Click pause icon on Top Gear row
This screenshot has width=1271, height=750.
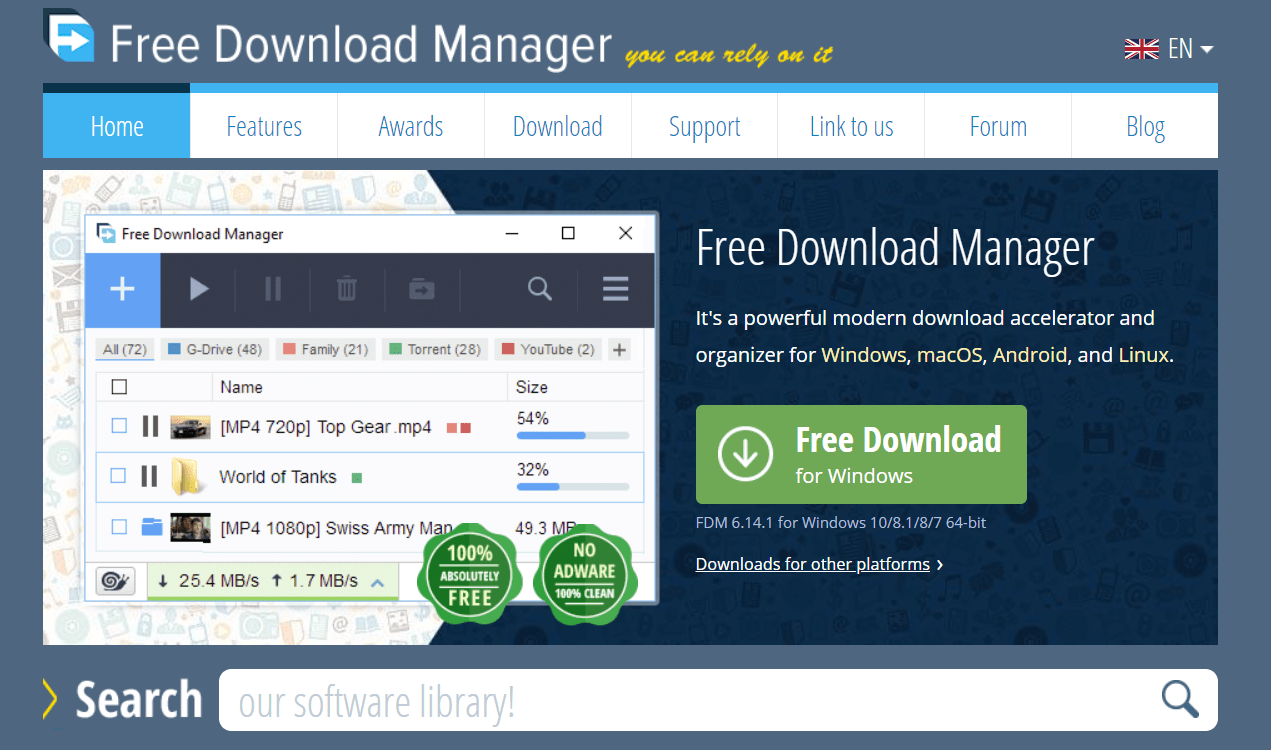click(x=150, y=427)
